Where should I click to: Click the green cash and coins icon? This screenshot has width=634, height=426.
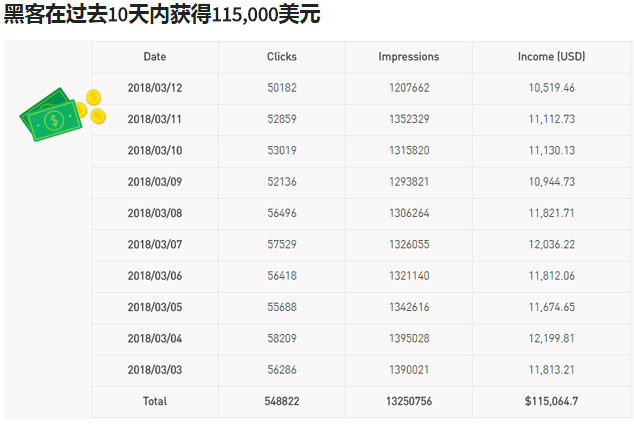click(62, 114)
